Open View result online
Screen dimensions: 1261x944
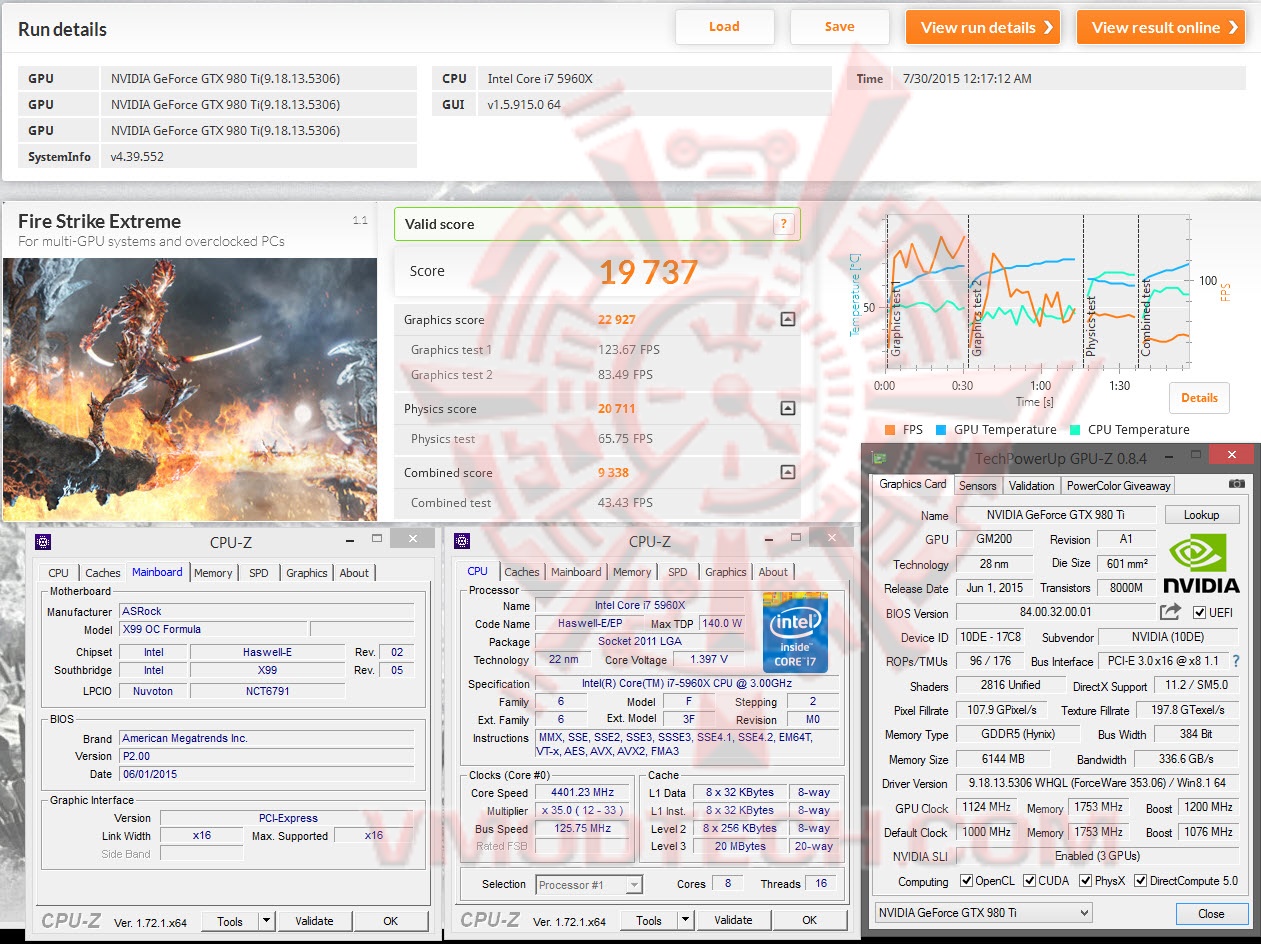[1161, 27]
